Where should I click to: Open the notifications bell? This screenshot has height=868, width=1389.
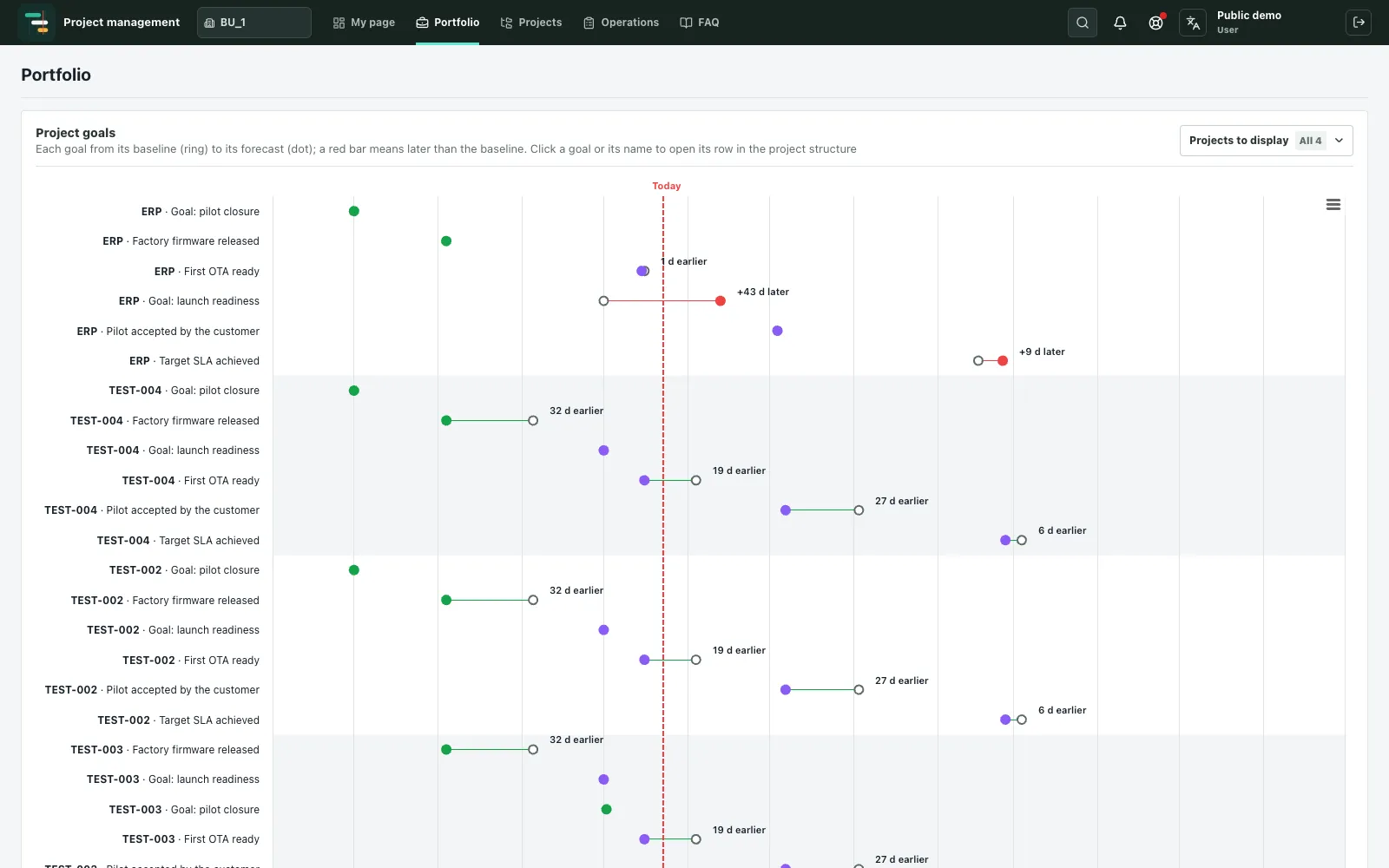(x=1120, y=23)
